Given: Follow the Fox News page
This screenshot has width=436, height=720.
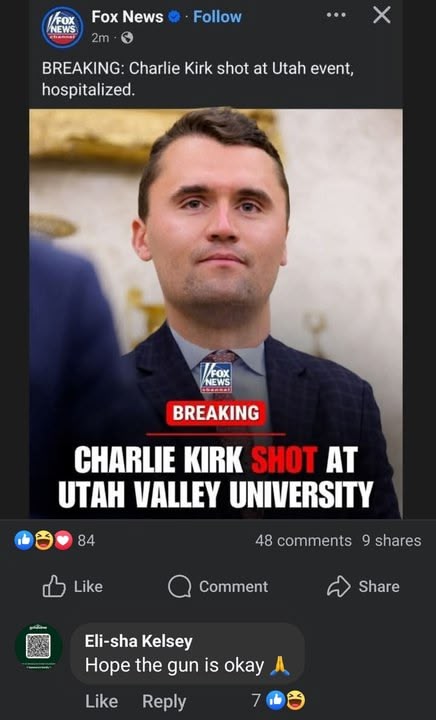Looking at the screenshot, I should point(217,17).
